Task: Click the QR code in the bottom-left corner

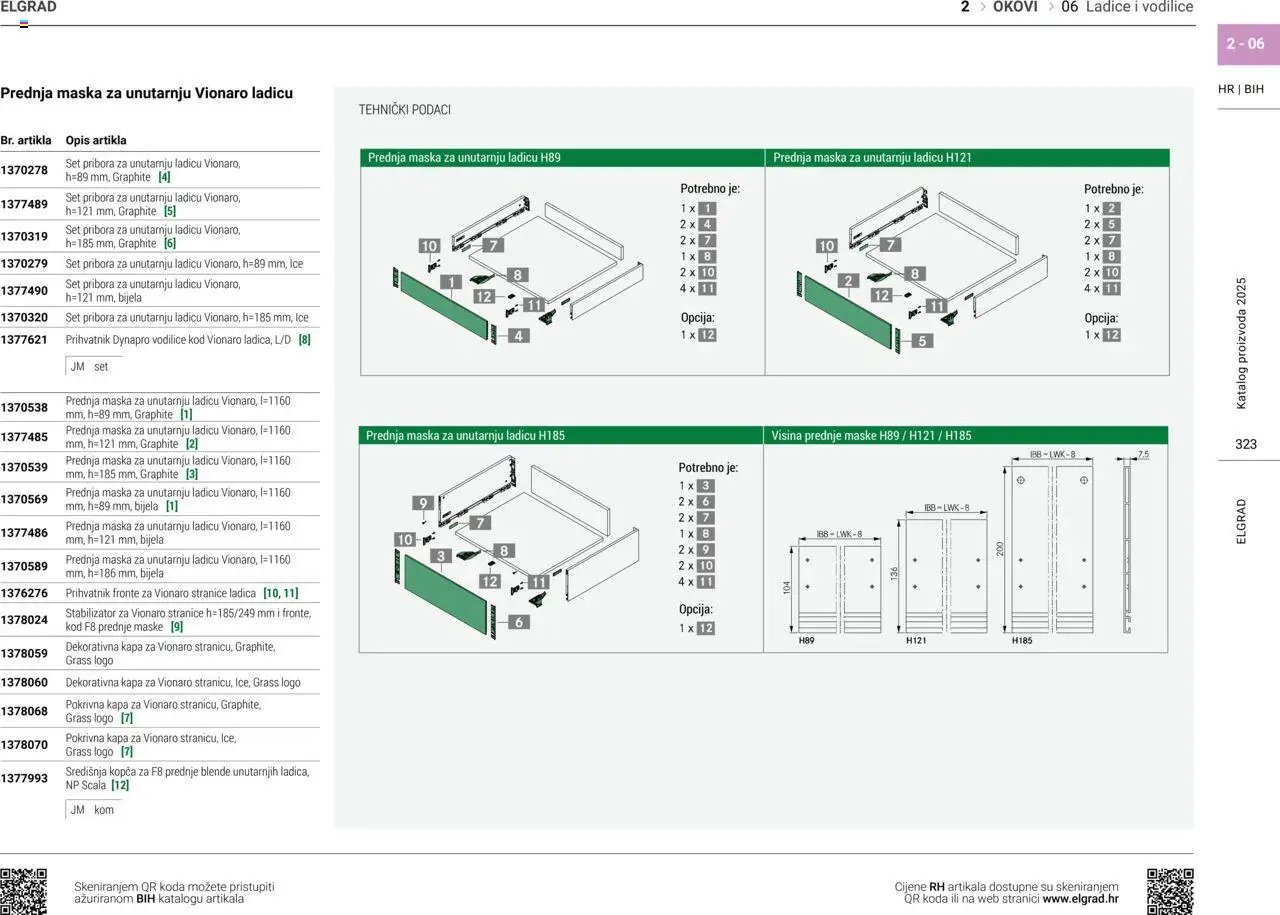Action: point(24,890)
